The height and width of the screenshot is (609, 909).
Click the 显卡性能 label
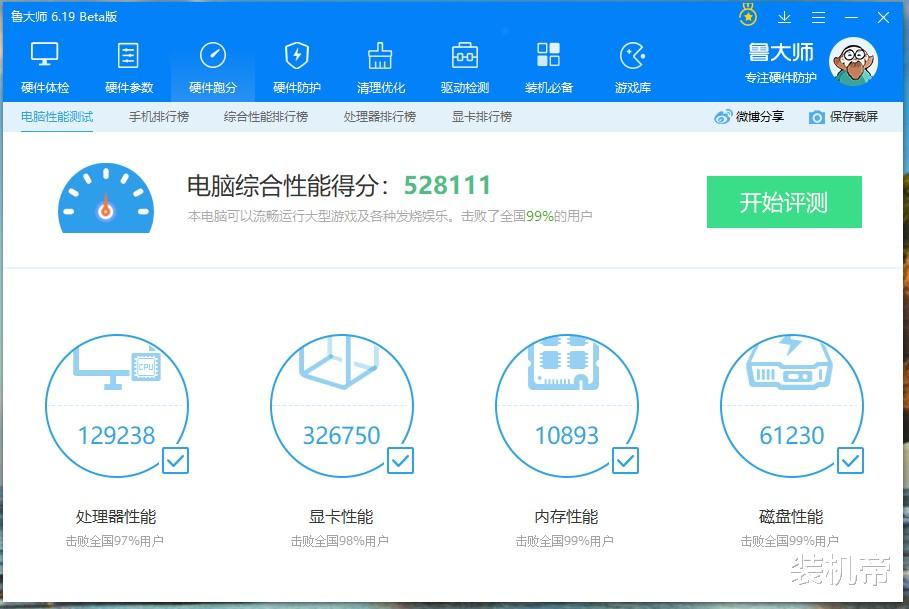pos(341,516)
